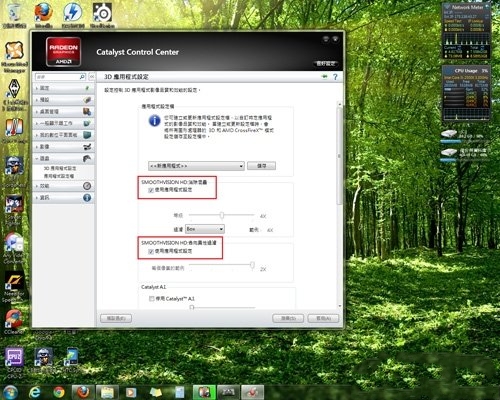500x400 pixels.
Task: Select 3D Application Settings under Gaming
Action: pos(60,168)
